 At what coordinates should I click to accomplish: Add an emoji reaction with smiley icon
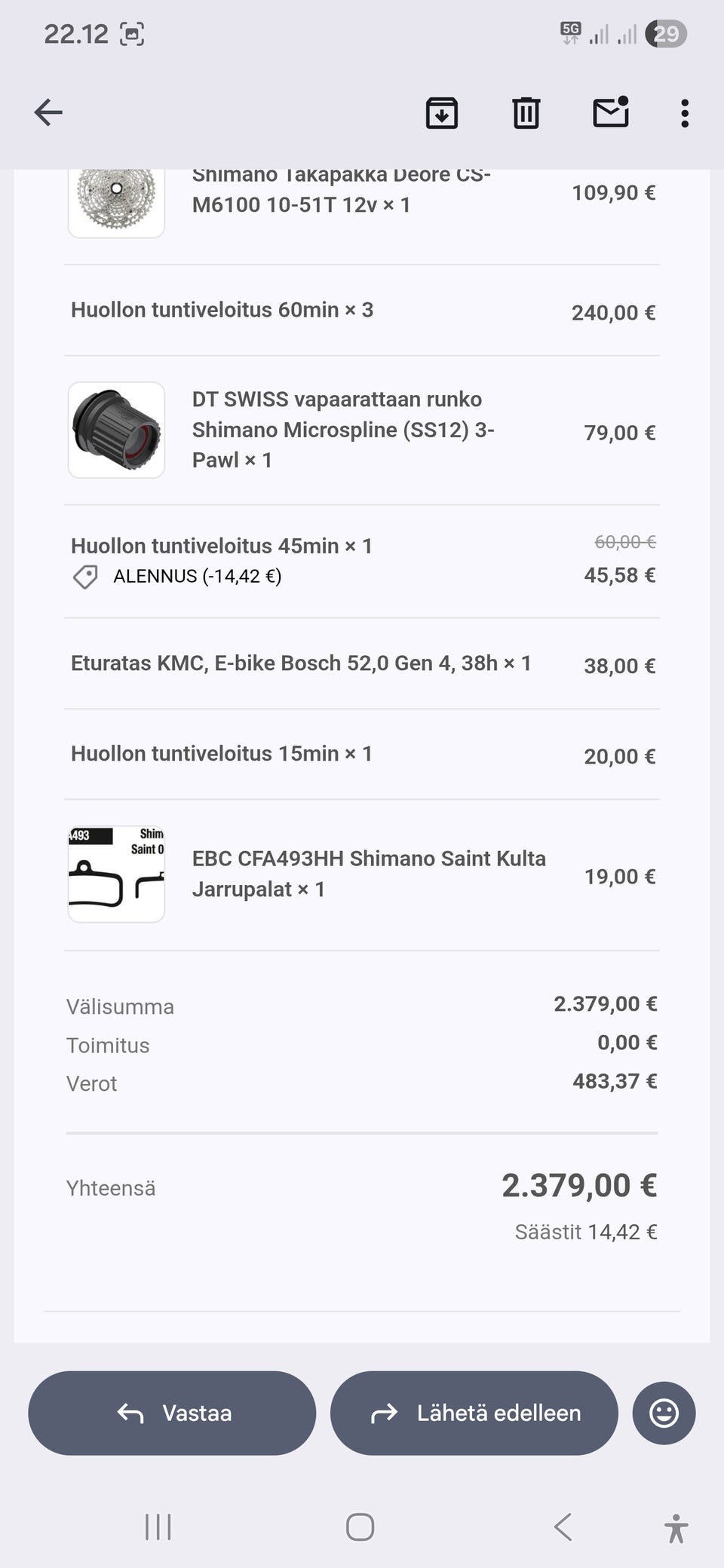(x=664, y=1413)
